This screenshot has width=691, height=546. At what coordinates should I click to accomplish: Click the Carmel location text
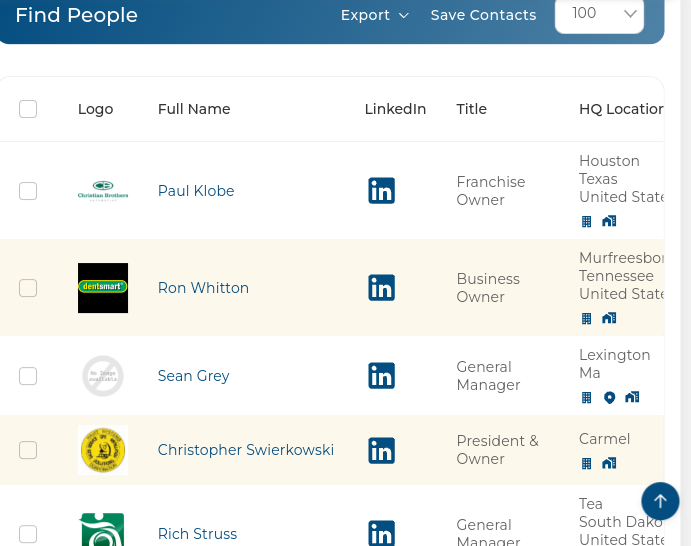coord(605,439)
